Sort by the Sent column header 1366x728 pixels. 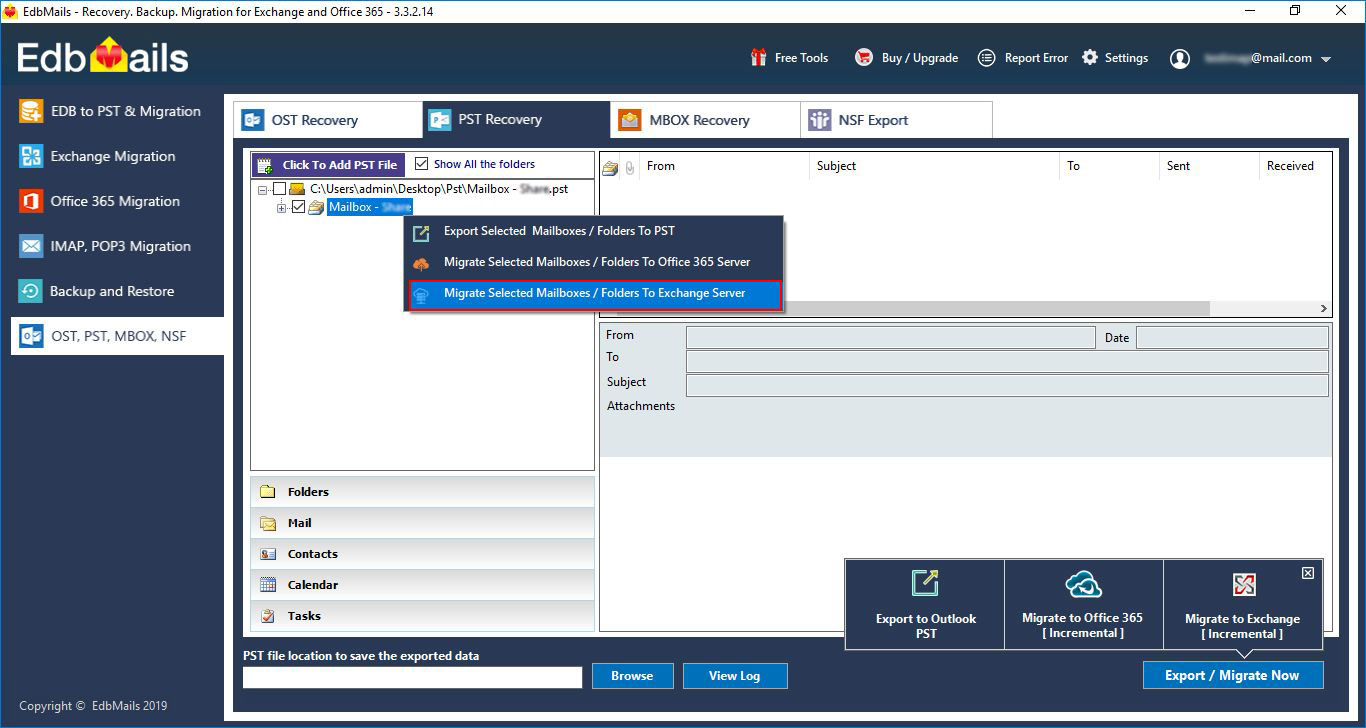click(x=1209, y=166)
